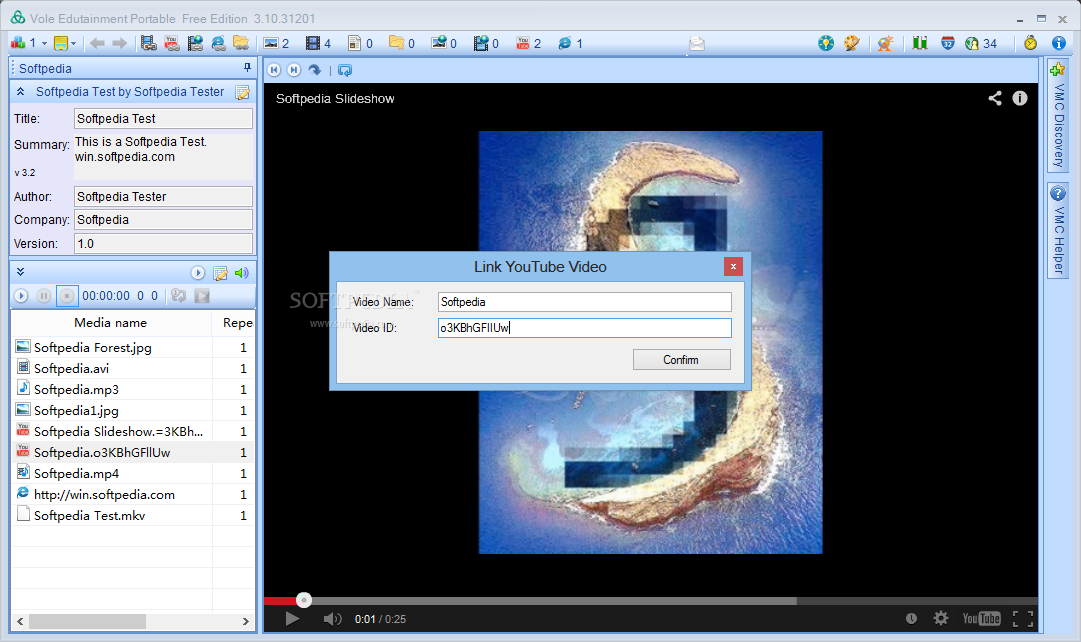Click the link web page IE icon
The height and width of the screenshot is (642, 1081).
tap(218, 43)
